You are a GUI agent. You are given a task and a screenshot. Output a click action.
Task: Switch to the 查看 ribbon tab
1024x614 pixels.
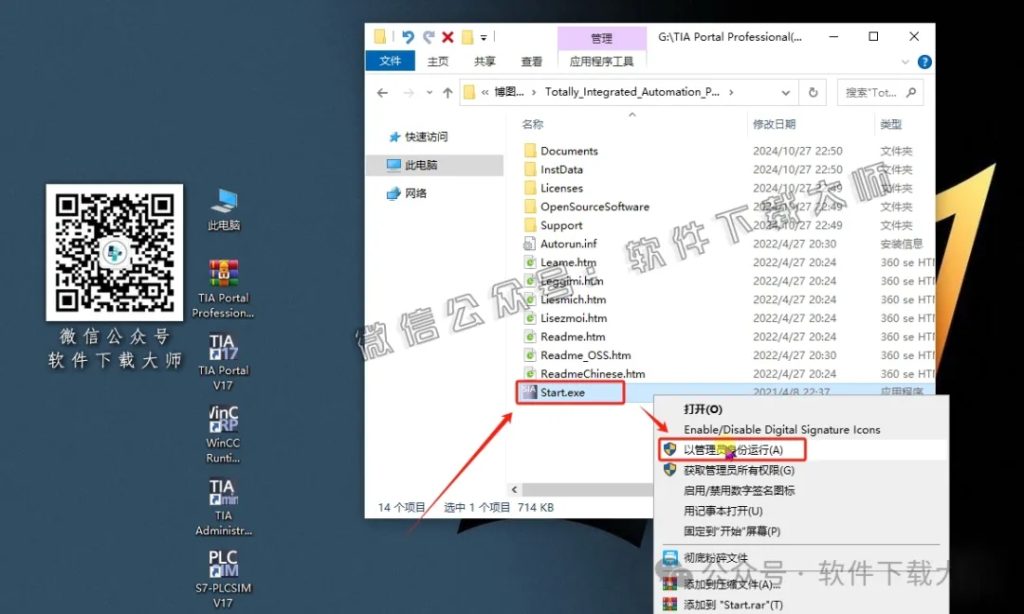[x=531, y=61]
